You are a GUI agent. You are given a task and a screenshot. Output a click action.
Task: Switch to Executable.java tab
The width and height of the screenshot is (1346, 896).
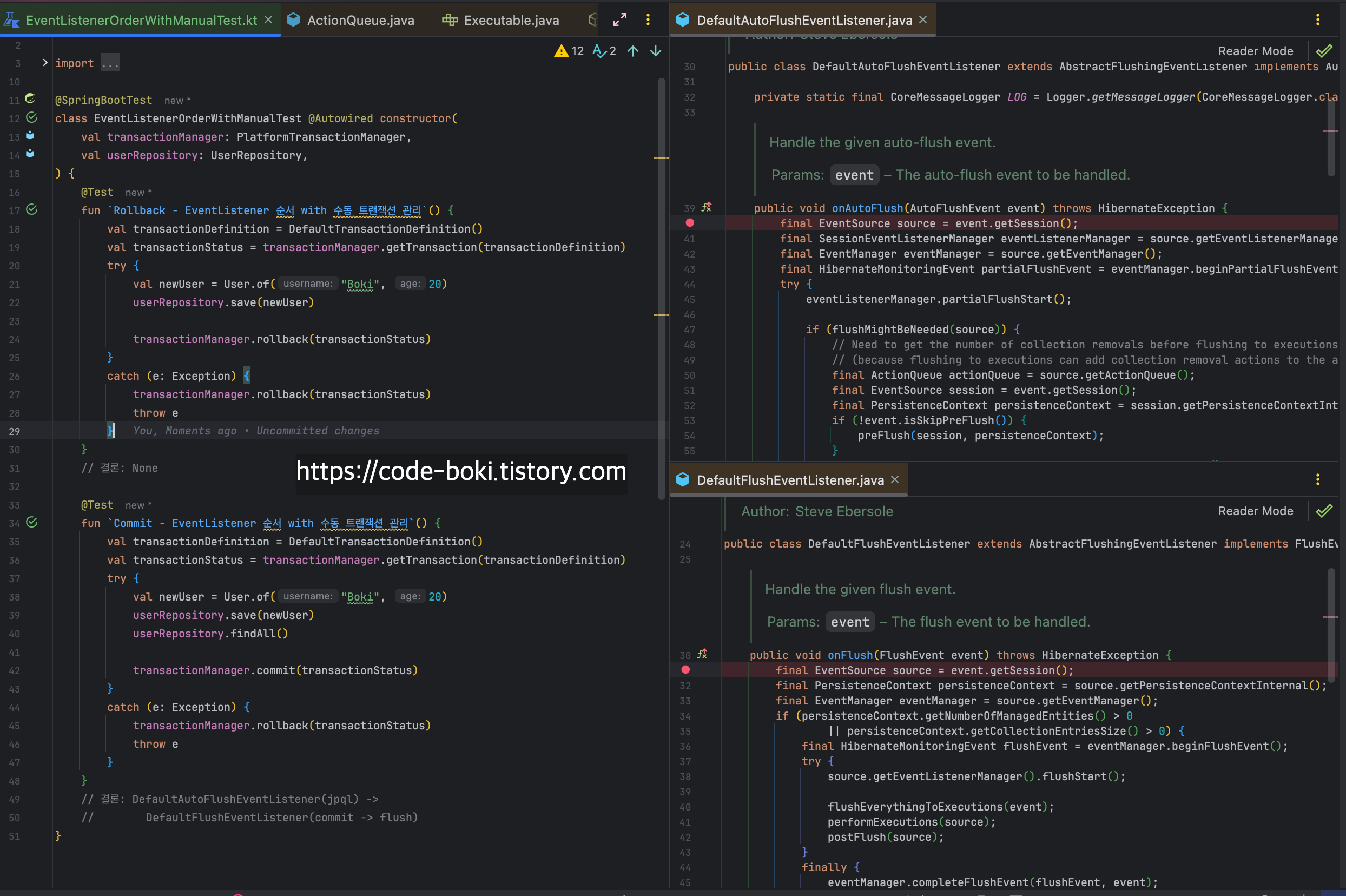511,21
